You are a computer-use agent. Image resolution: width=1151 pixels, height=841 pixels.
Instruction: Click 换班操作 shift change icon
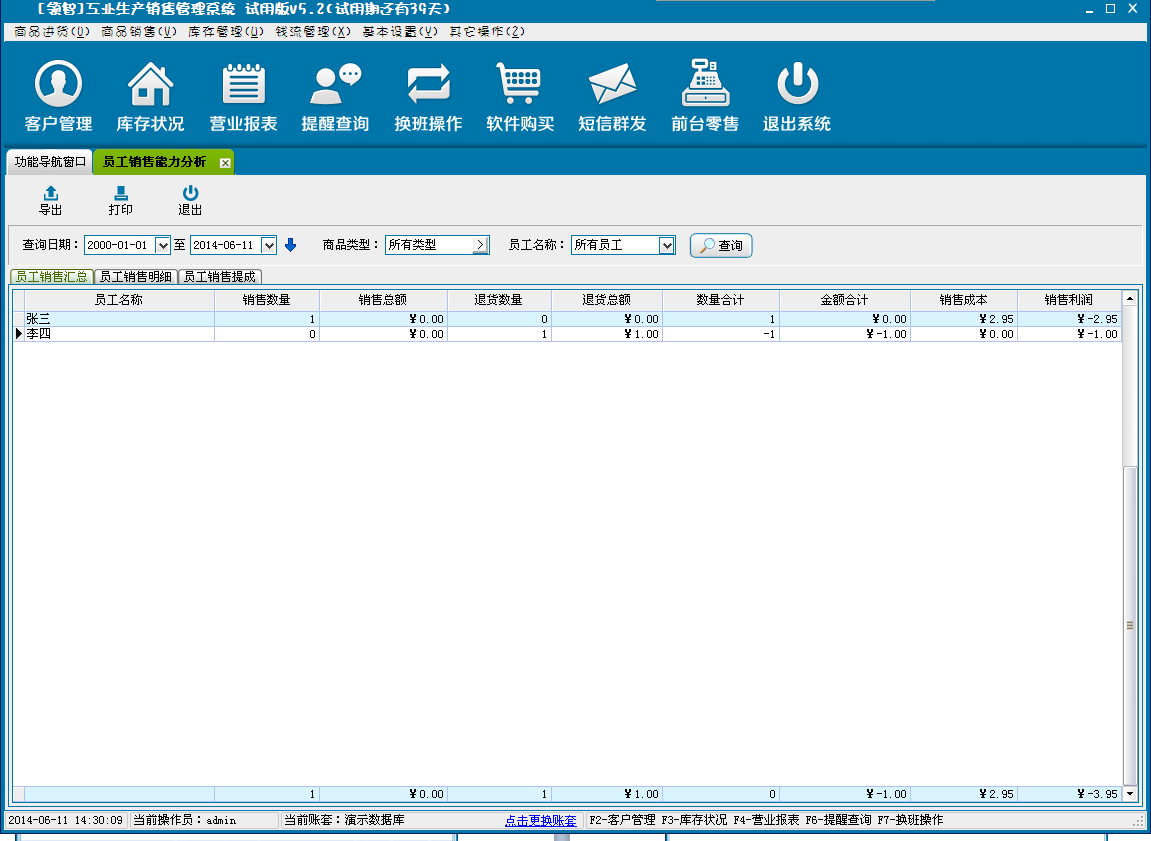pyautogui.click(x=428, y=85)
